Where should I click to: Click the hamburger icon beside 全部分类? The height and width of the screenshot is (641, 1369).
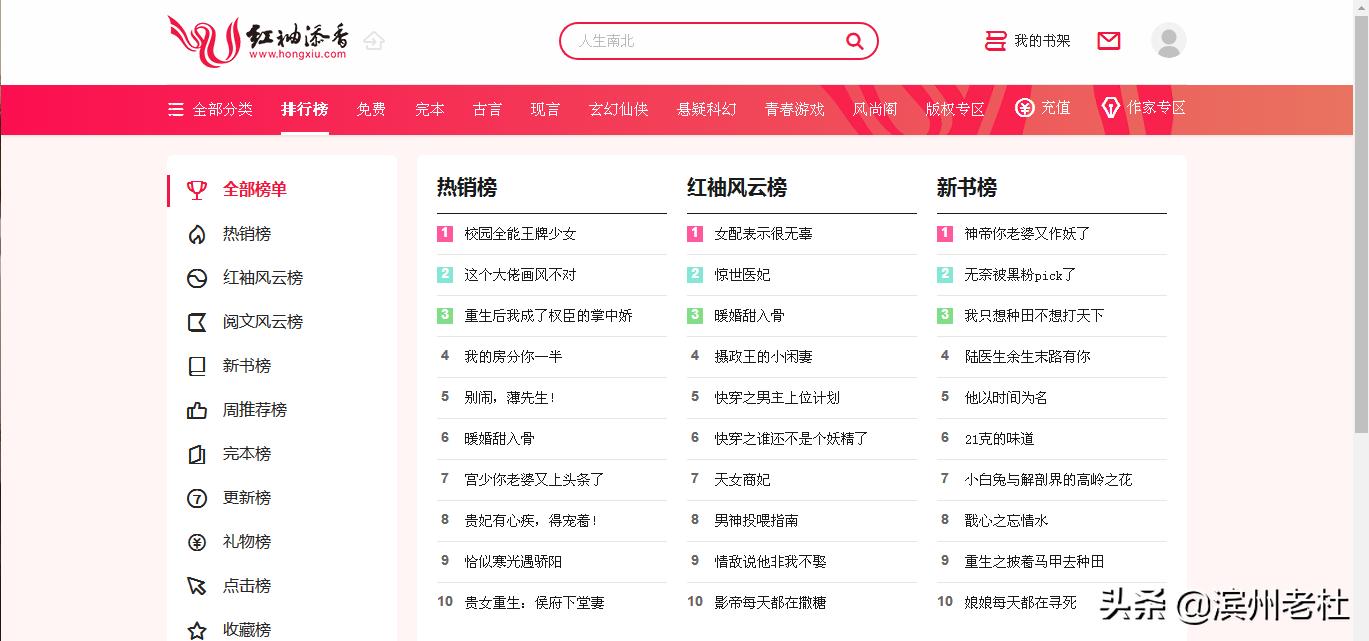tap(175, 109)
